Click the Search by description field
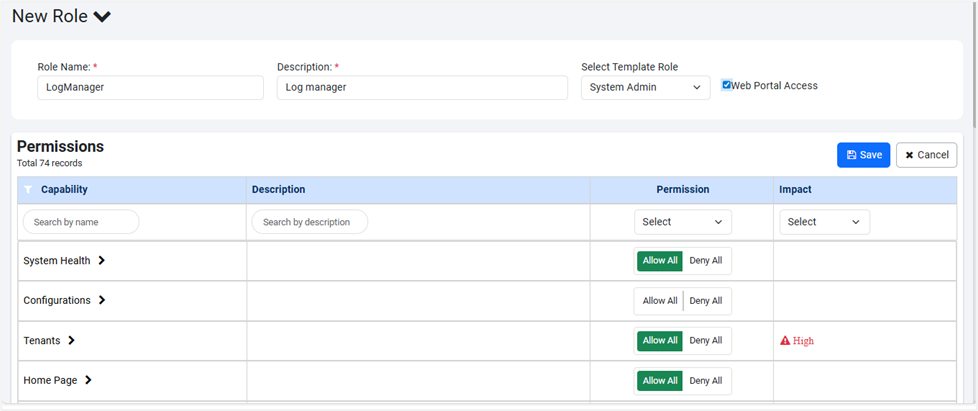This screenshot has width=978, height=411. 309,222
